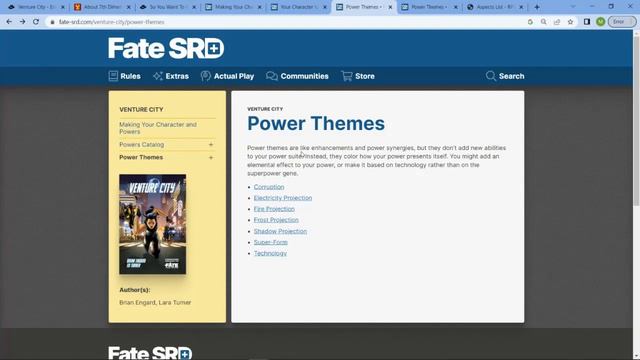
Task: Go back with the browser back arrow
Action: coord(9,22)
